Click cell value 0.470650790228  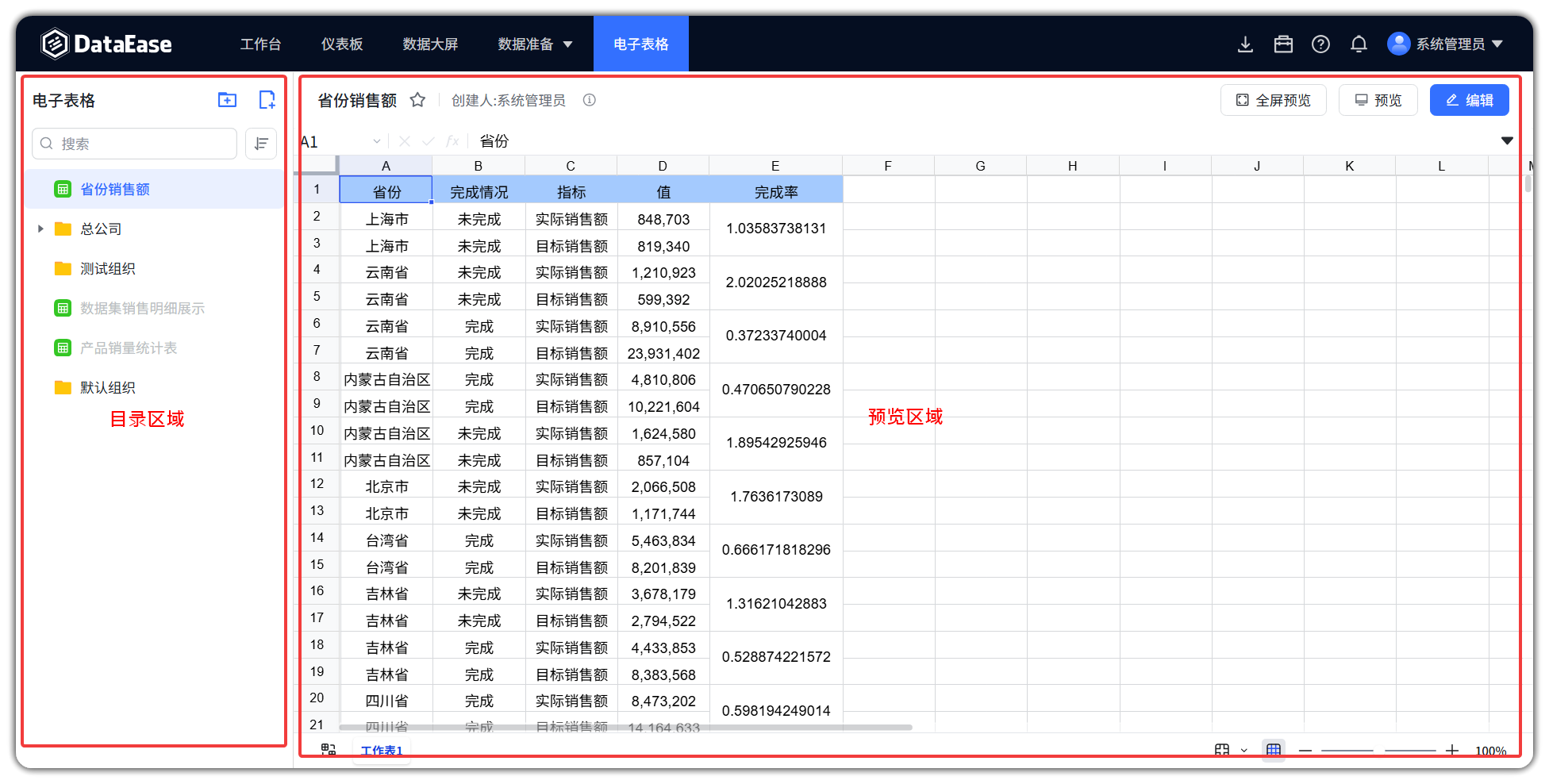coord(776,390)
